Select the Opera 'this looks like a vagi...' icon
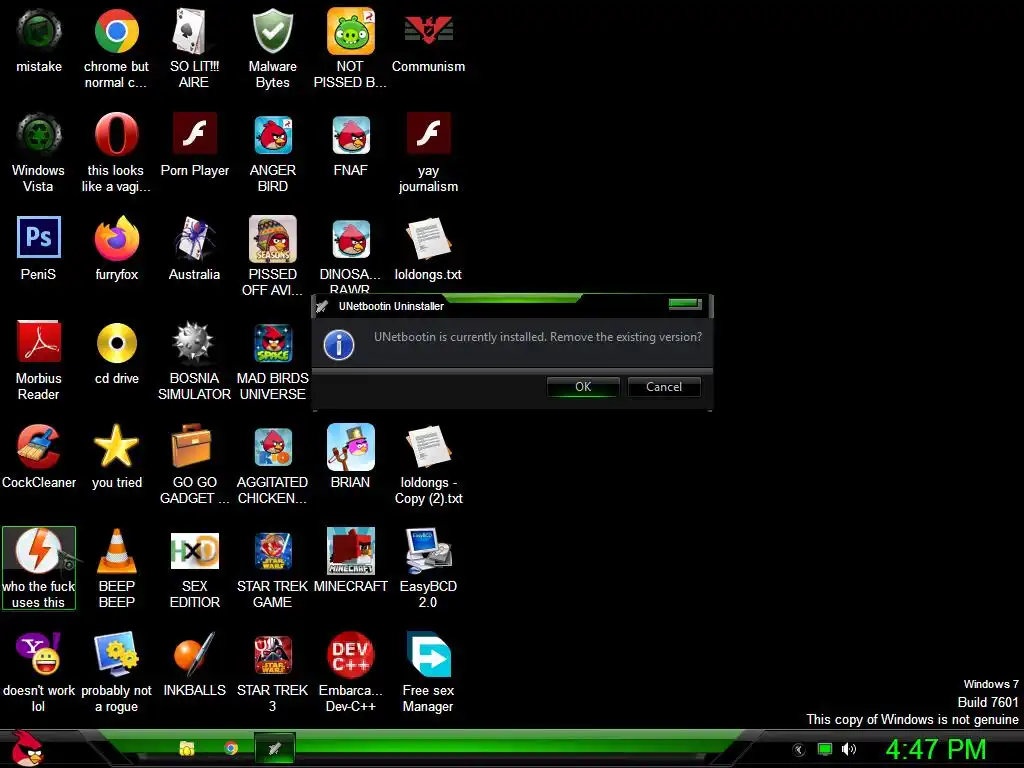 coord(116,135)
